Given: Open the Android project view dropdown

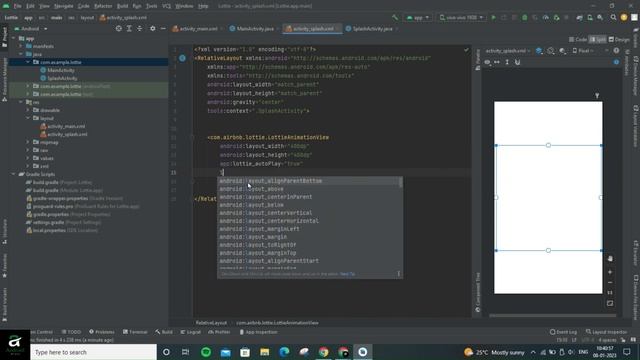Looking at the screenshot, I should [31, 29].
